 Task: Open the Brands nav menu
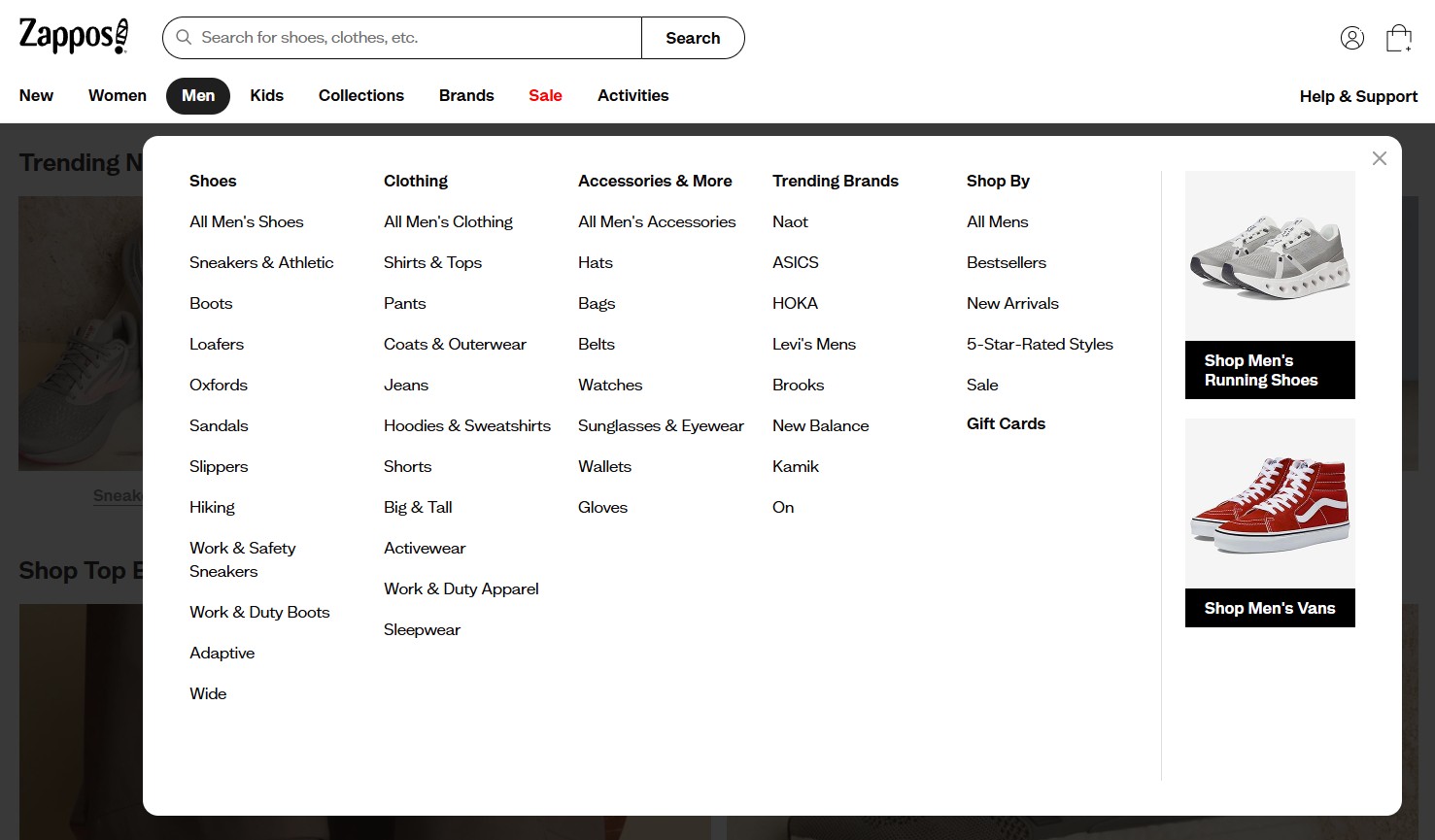pos(466,95)
